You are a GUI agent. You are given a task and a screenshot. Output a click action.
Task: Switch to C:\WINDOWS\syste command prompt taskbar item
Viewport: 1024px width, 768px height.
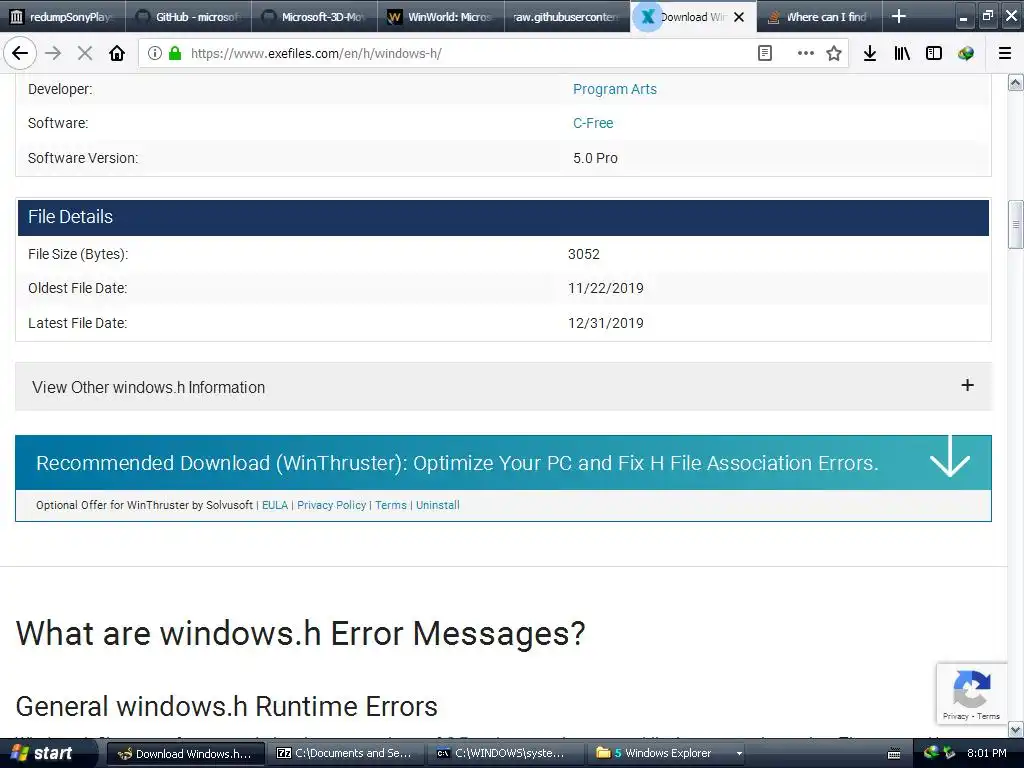click(504, 754)
